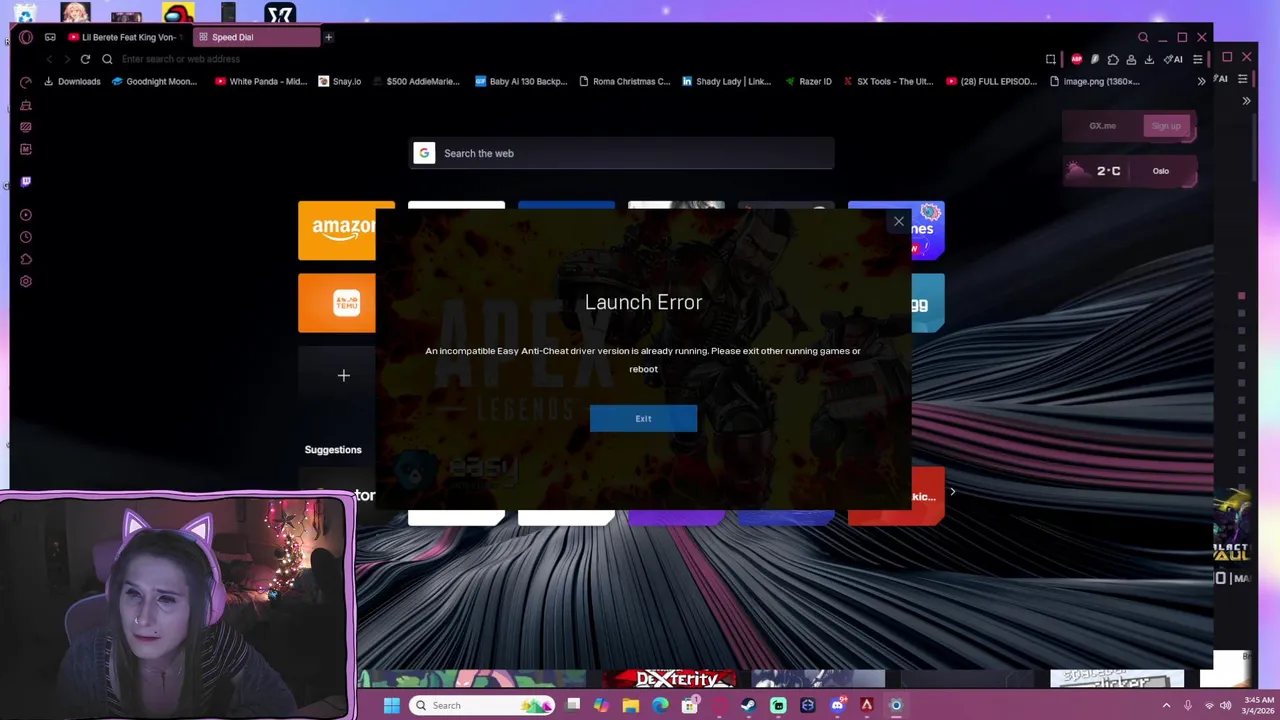Open Goodnight Moon bookmark
Image resolution: width=1280 pixels, height=720 pixels.
155,81
